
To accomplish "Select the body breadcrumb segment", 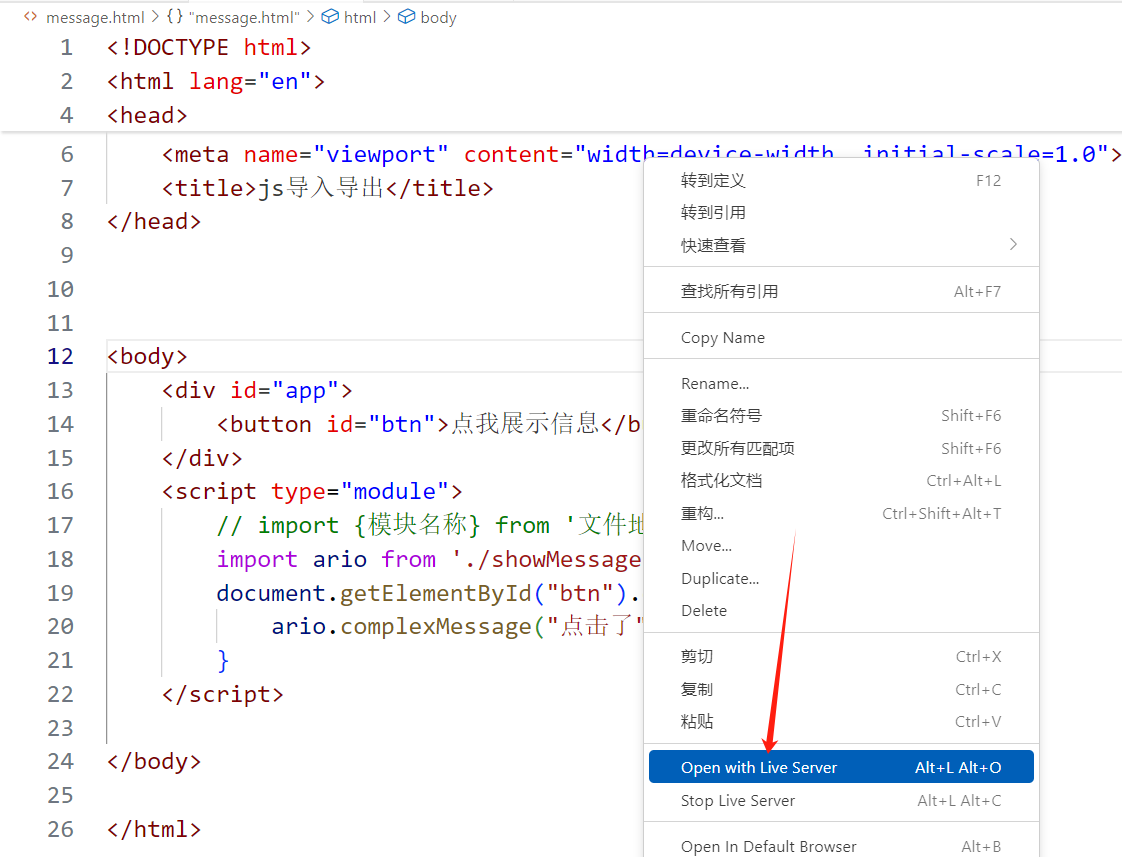I will 438,17.
